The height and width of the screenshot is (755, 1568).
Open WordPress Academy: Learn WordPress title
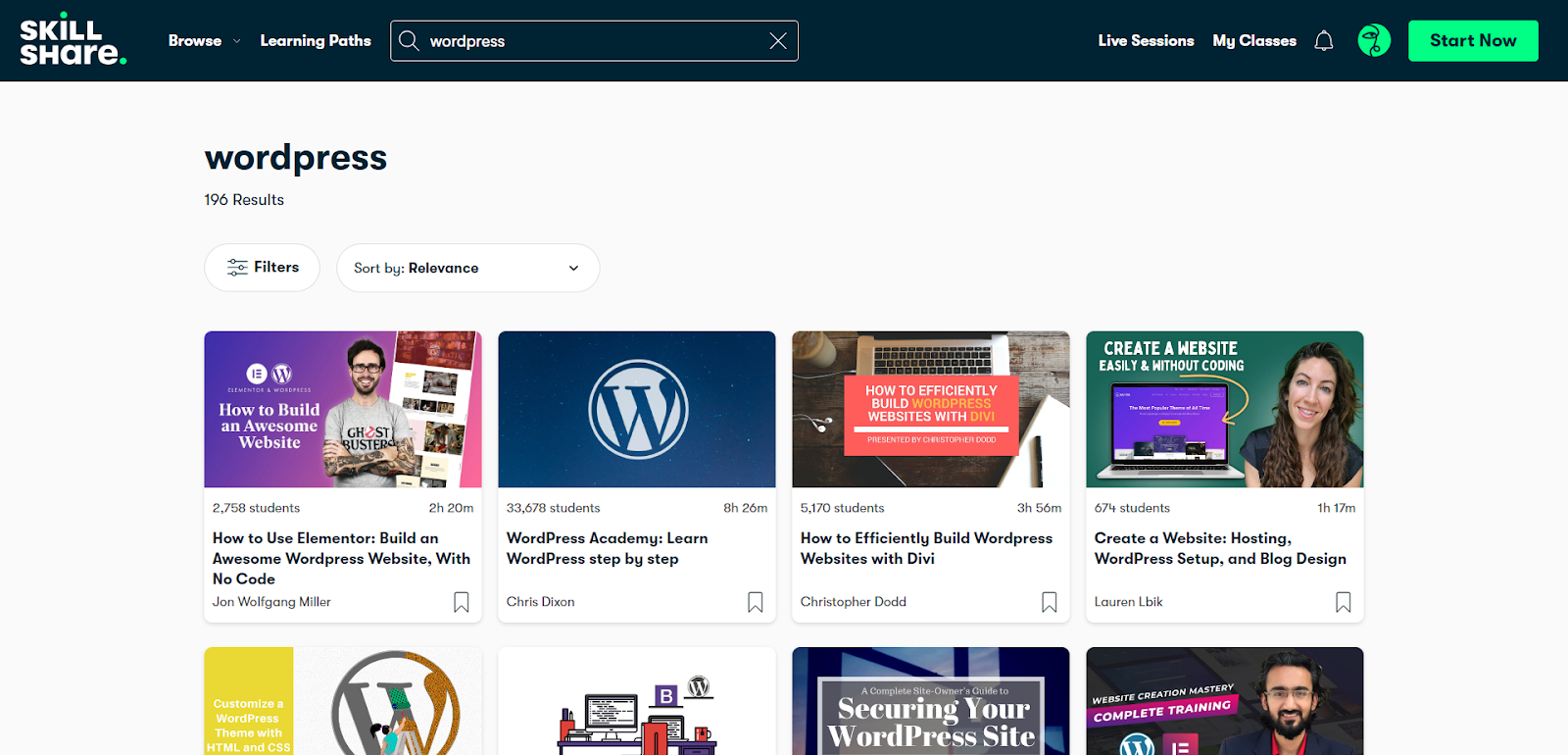coord(607,548)
